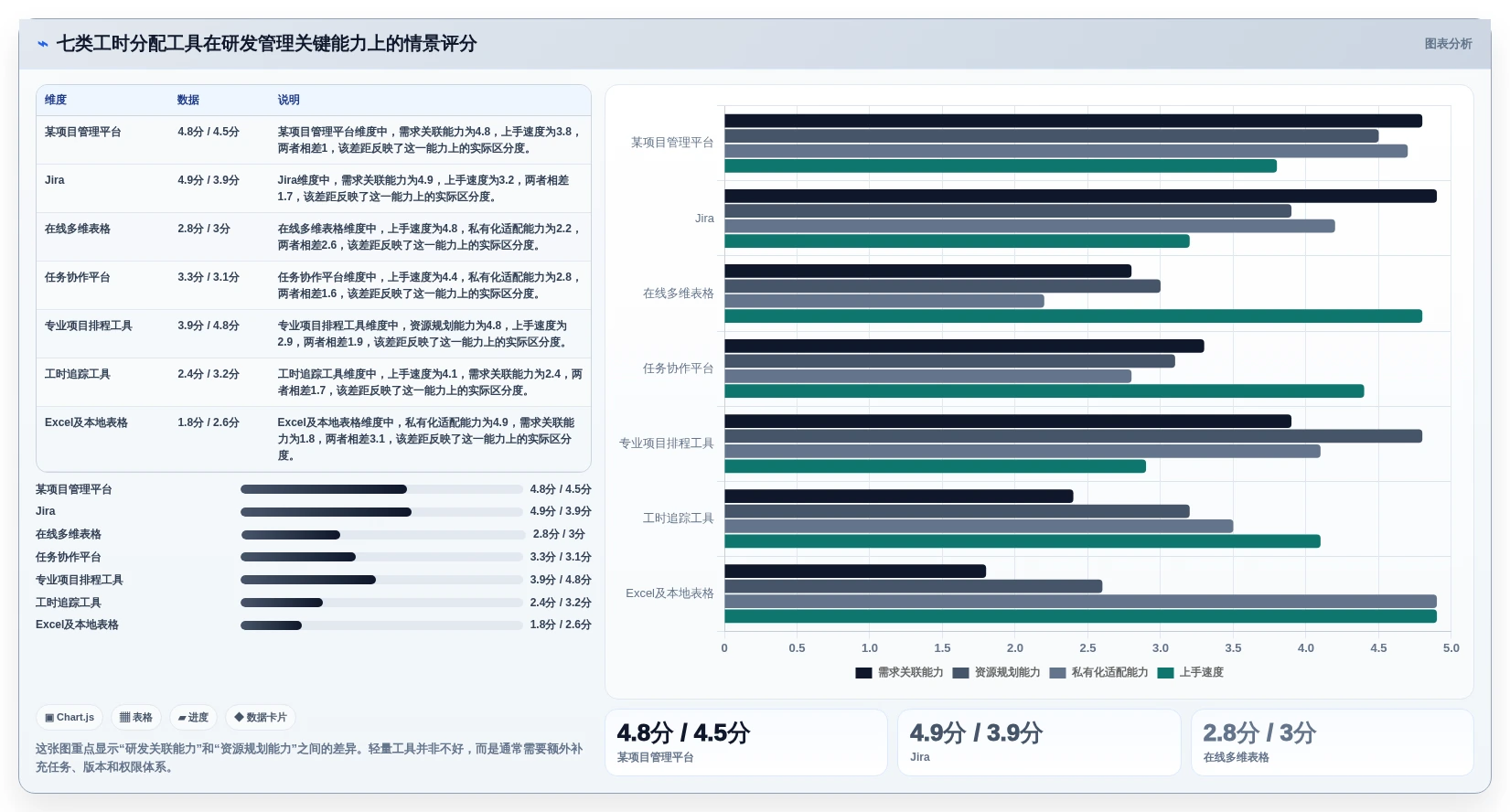Click the green 上手速度 bar for 某项目管理平台
Viewport: 1510px width, 812px height.
[1001, 166]
